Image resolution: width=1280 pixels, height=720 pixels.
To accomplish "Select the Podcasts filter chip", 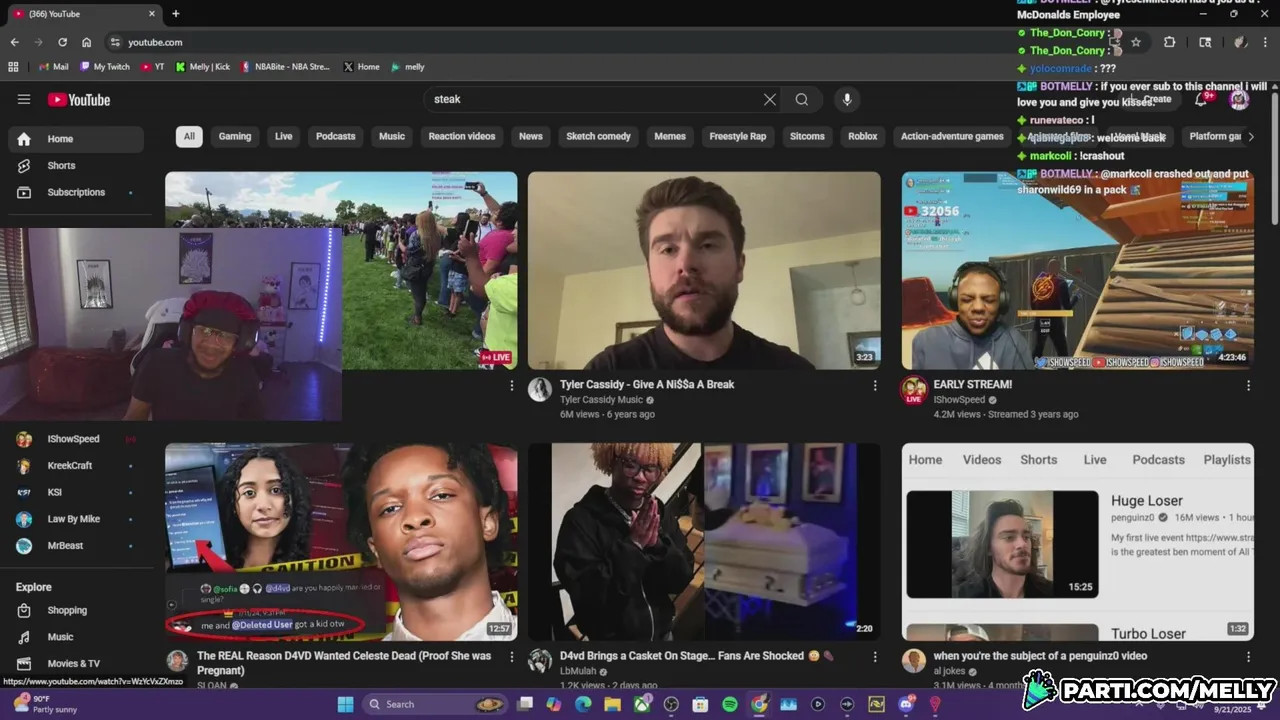I will 336,136.
